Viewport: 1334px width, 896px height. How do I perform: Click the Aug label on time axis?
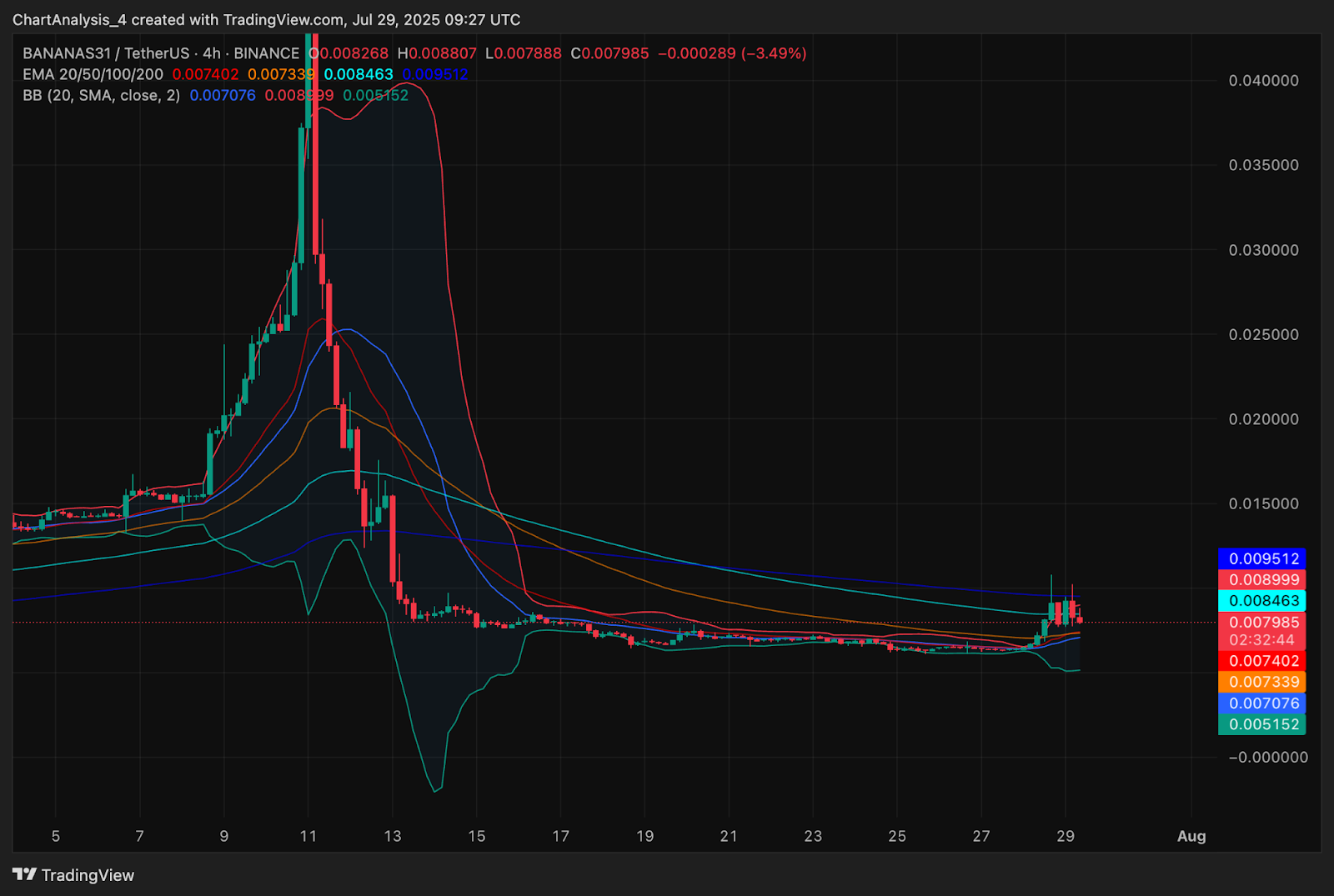1191,836
